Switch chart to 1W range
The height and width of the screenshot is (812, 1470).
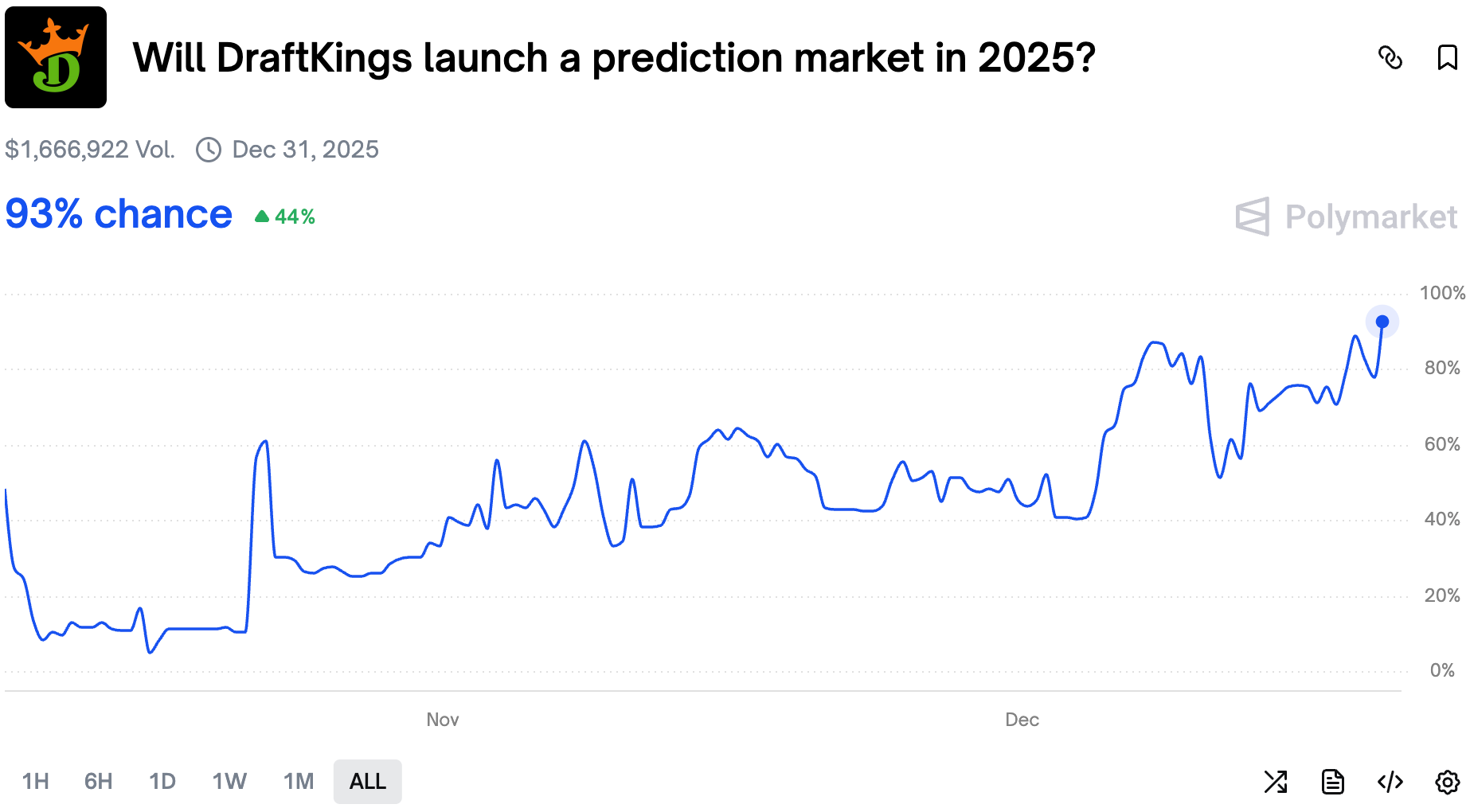click(229, 782)
